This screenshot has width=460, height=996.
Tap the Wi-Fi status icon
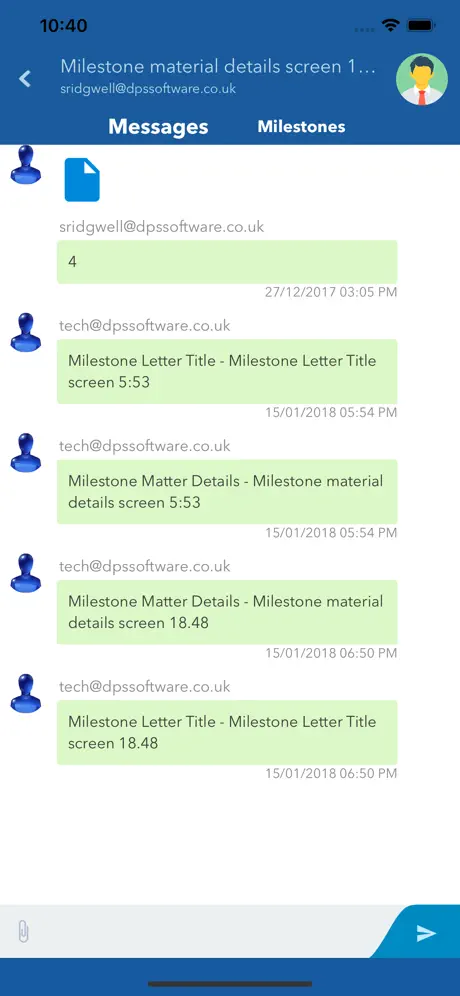[389, 25]
